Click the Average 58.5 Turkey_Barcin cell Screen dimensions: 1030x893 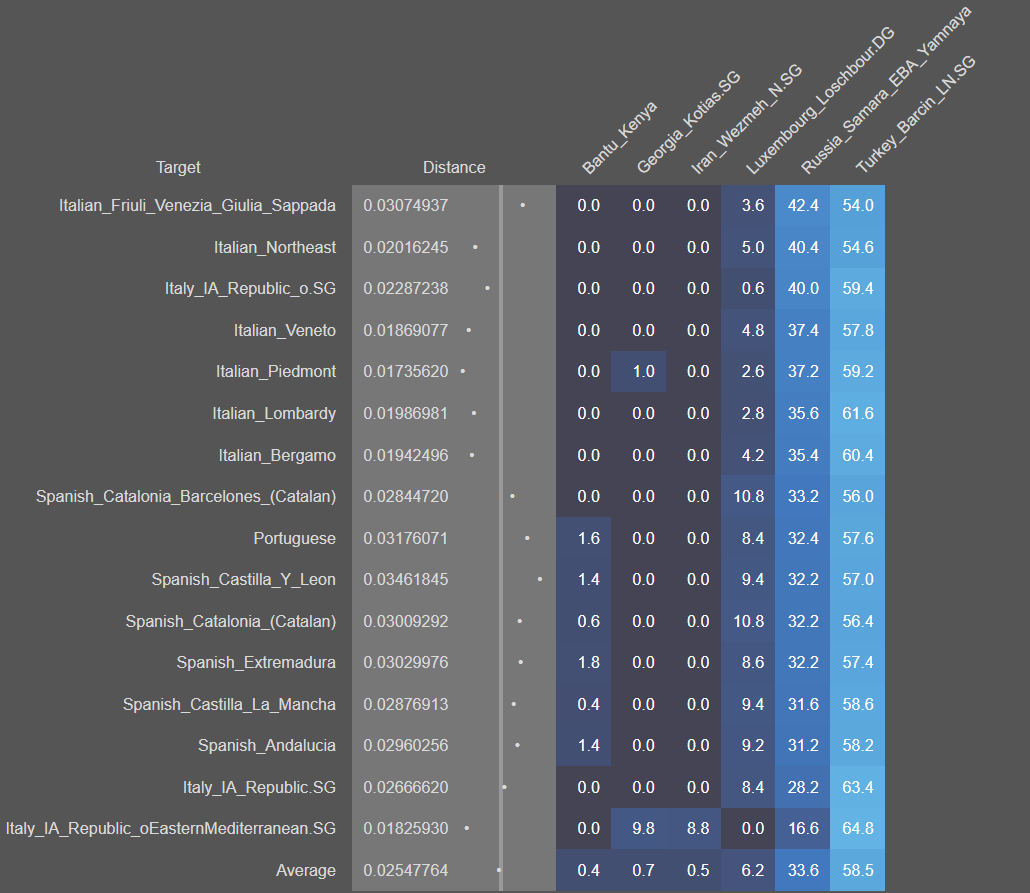pos(858,871)
